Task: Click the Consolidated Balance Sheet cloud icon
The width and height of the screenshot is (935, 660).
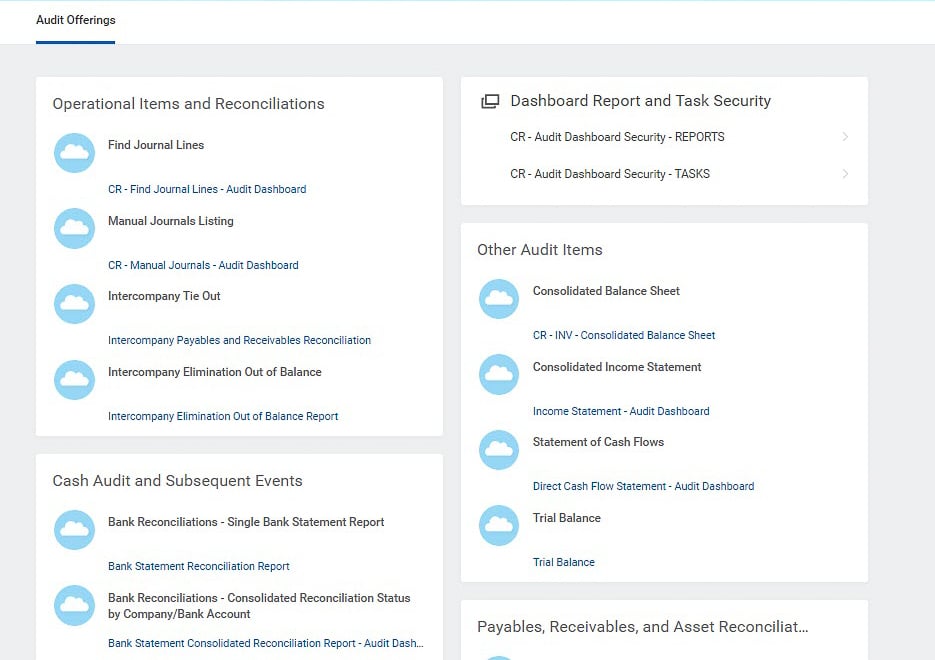Action: click(x=498, y=298)
